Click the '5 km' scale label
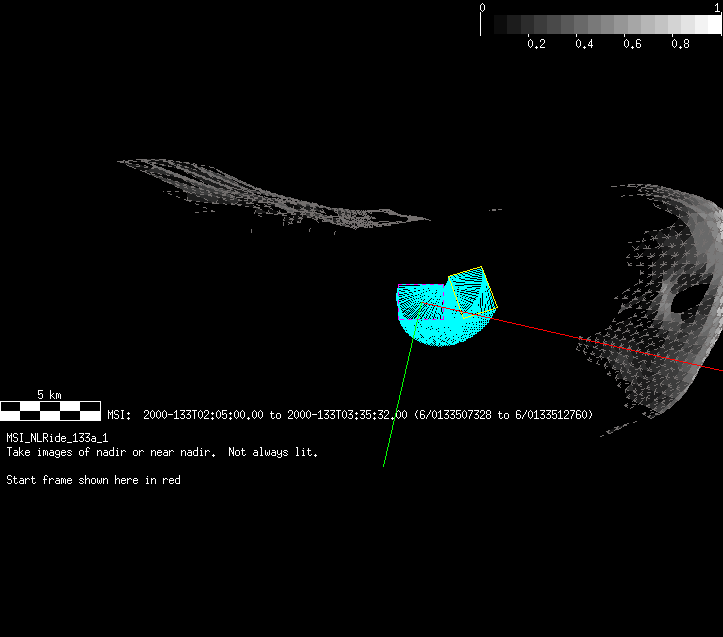The height and width of the screenshot is (637, 723). (49, 395)
